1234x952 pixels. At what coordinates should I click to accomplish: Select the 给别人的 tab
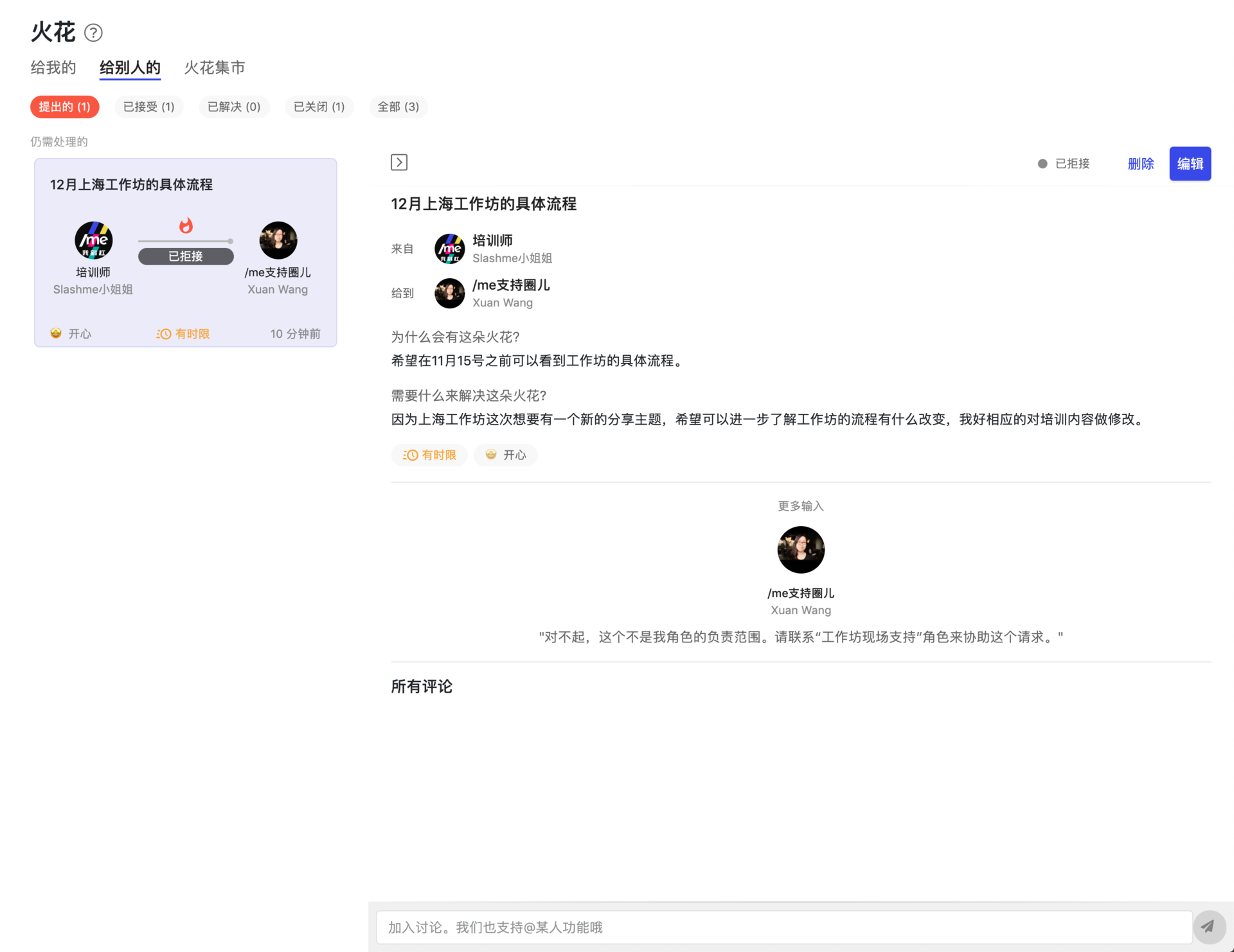pyautogui.click(x=130, y=67)
